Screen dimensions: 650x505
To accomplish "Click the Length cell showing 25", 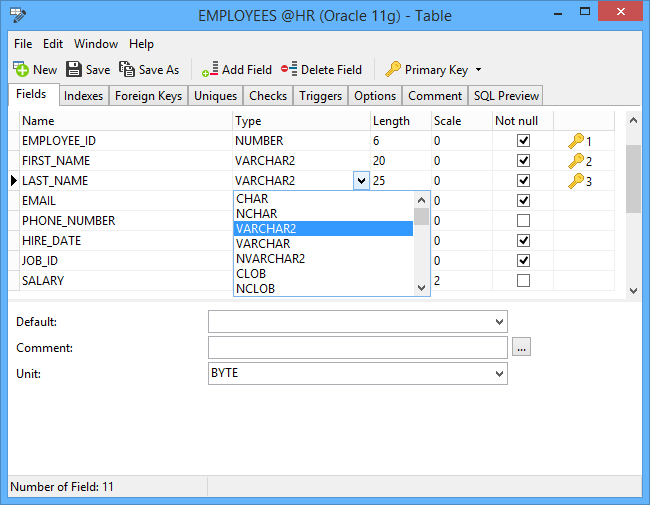I will (400, 181).
